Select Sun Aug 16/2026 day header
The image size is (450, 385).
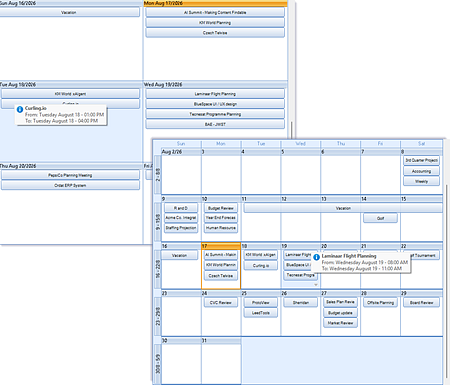(71, 3)
